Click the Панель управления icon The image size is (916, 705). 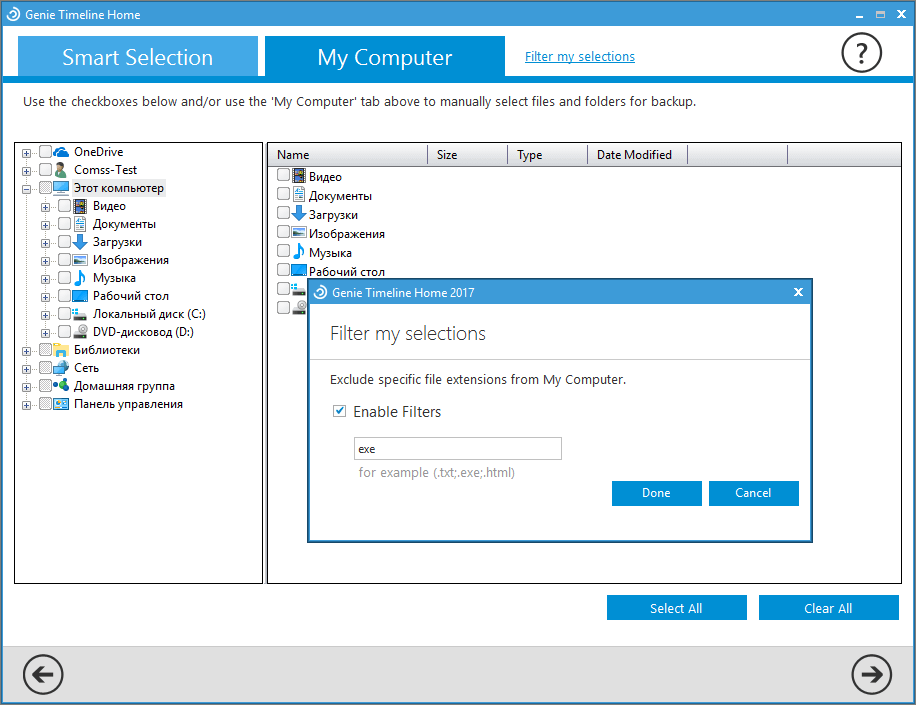61,404
